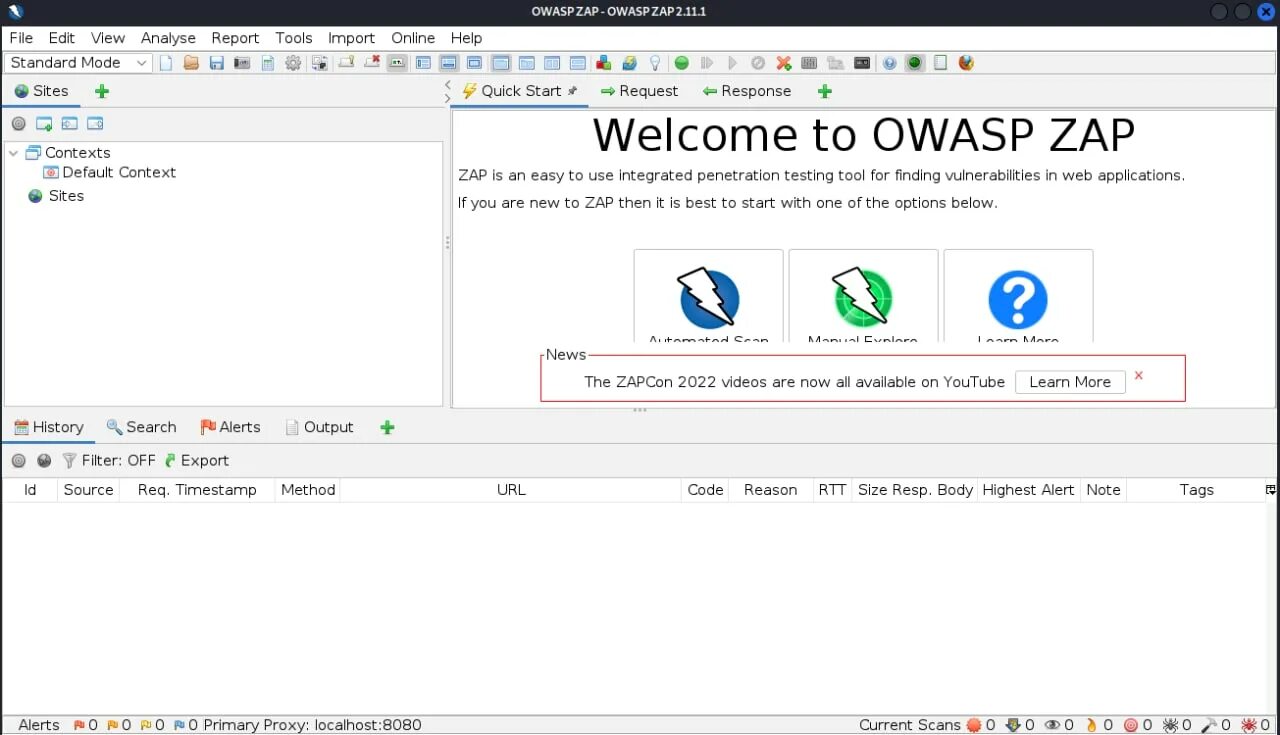Open Options via the gear icon

292,63
